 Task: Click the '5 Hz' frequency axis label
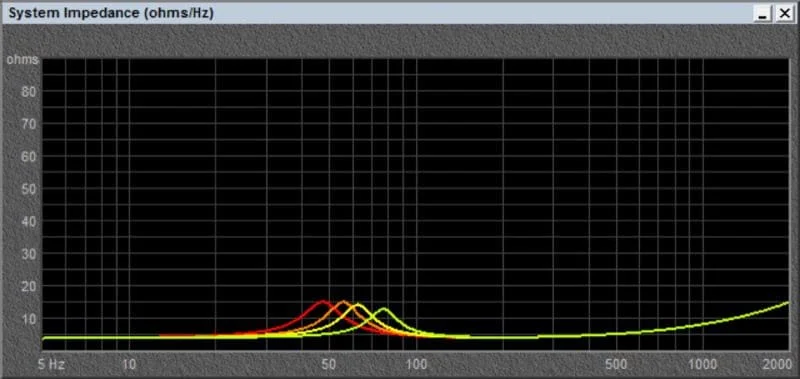pos(52,364)
